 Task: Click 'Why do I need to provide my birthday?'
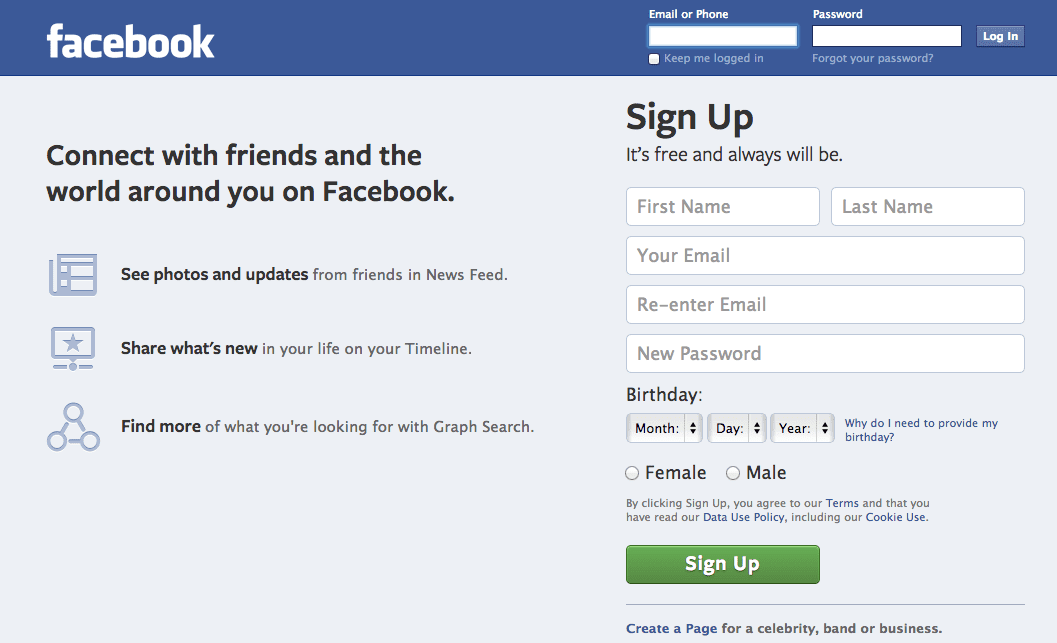[x=921, y=430]
